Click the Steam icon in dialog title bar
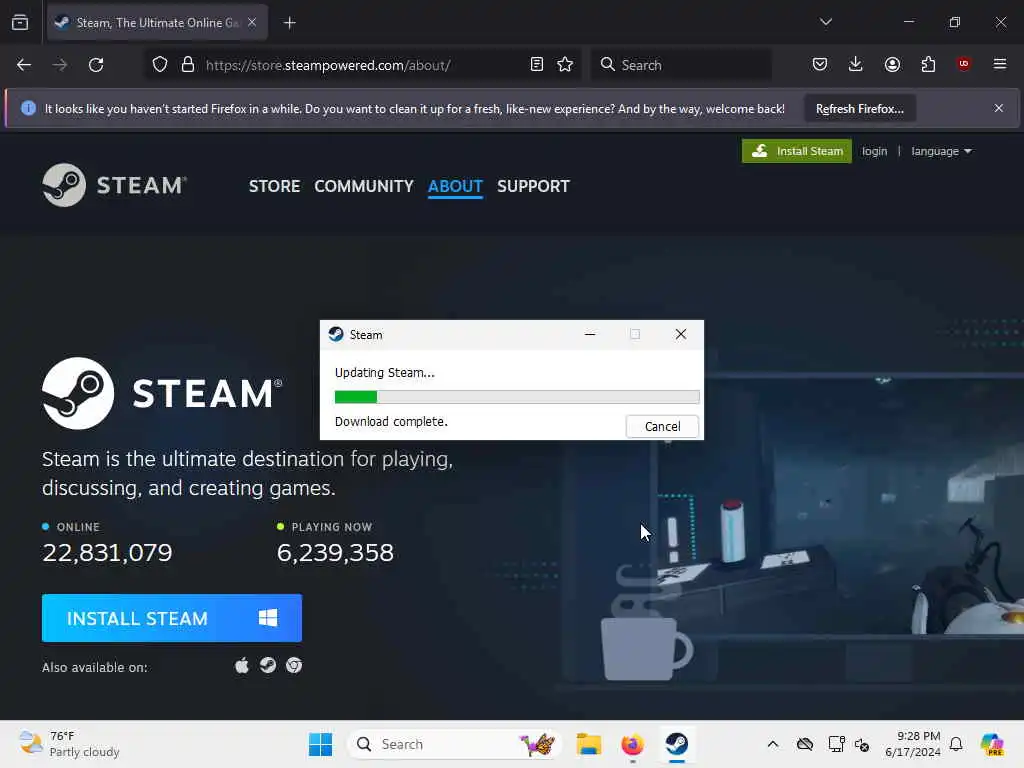The image size is (1024, 768). (336, 334)
